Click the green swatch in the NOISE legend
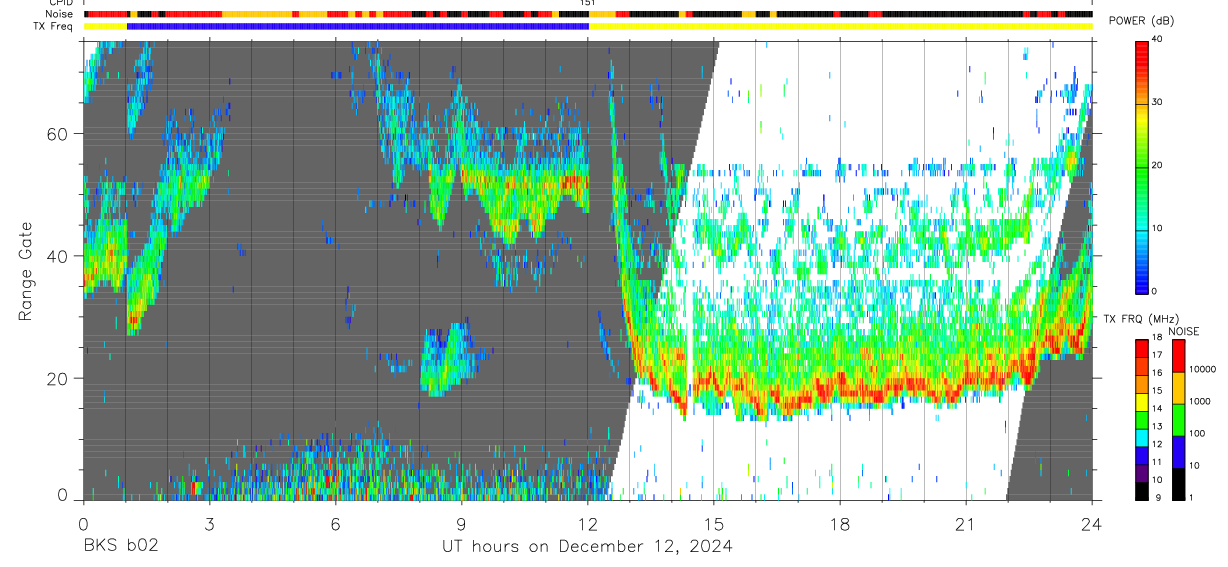The width and height of the screenshot is (1228, 567). (1178, 419)
